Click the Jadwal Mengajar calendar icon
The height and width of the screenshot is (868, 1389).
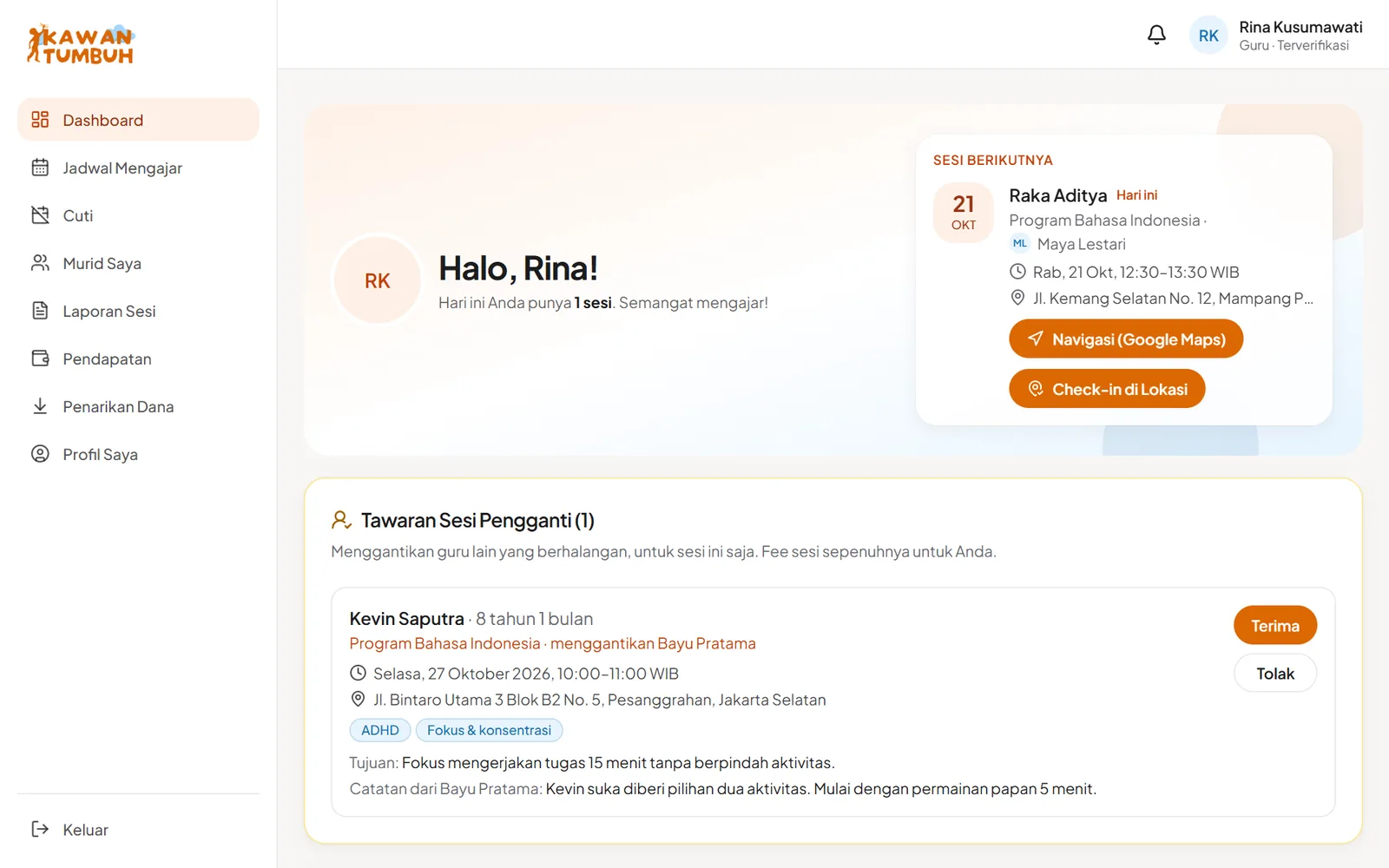(40, 168)
